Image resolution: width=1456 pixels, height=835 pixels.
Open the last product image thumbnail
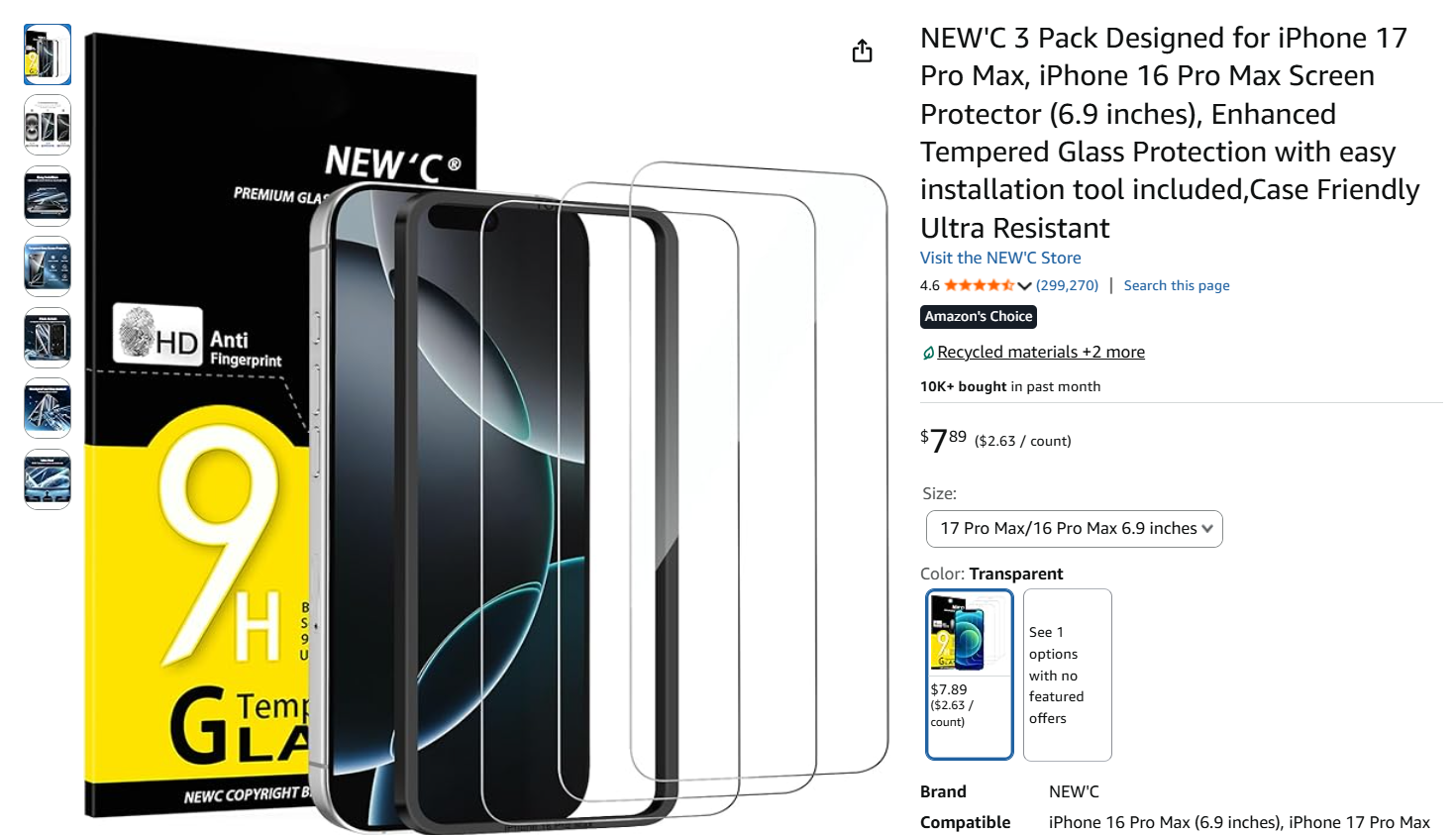pos(48,479)
